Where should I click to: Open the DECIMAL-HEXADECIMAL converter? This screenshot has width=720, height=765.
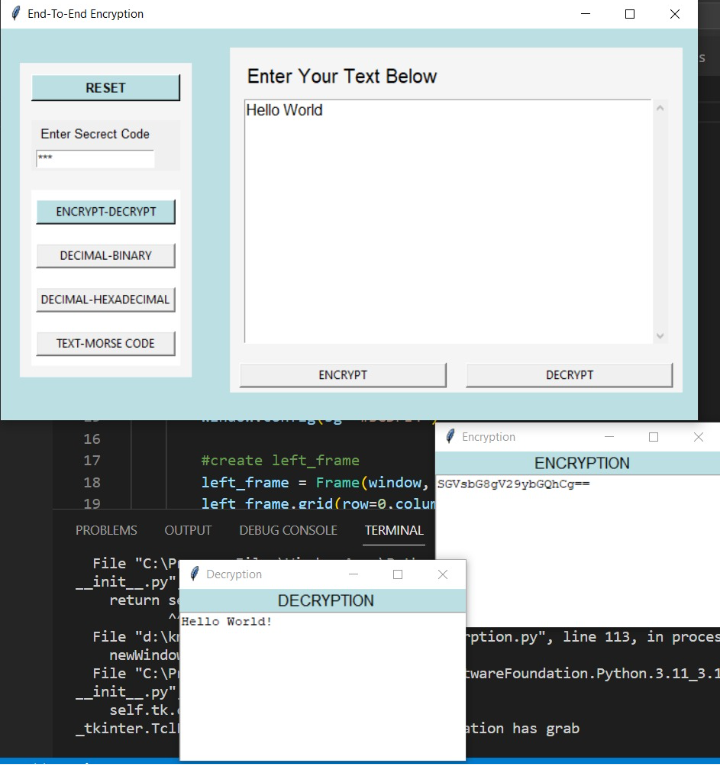(106, 300)
